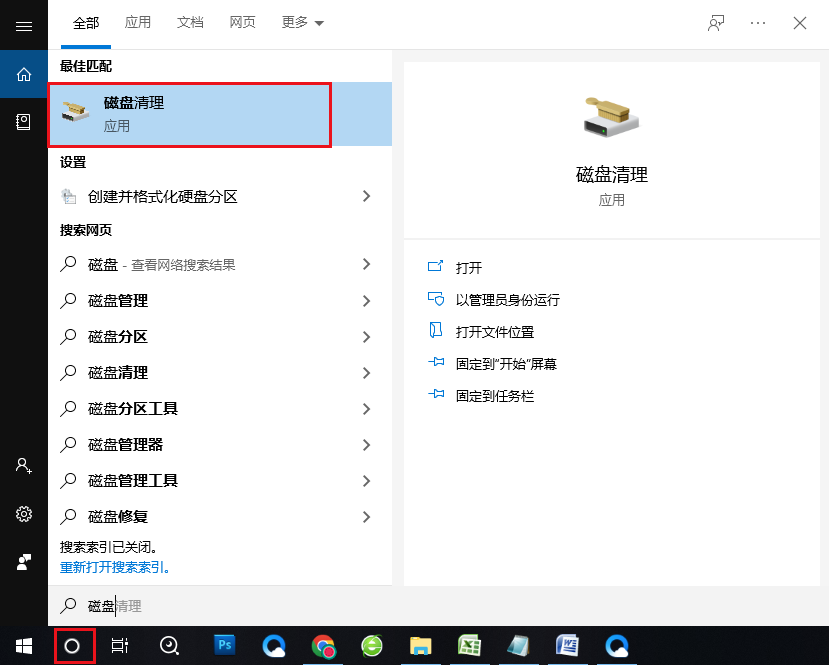
Task: Switch to the 网页 tab
Action: (243, 22)
